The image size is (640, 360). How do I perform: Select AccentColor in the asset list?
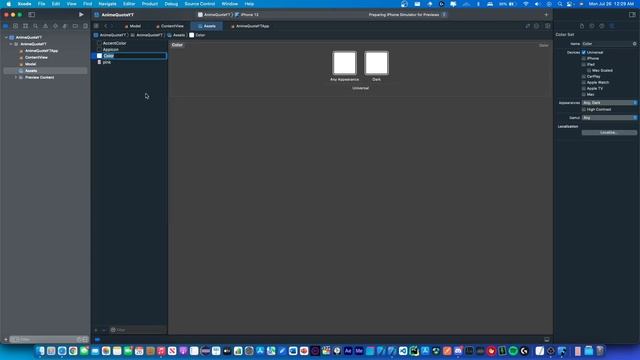114,43
